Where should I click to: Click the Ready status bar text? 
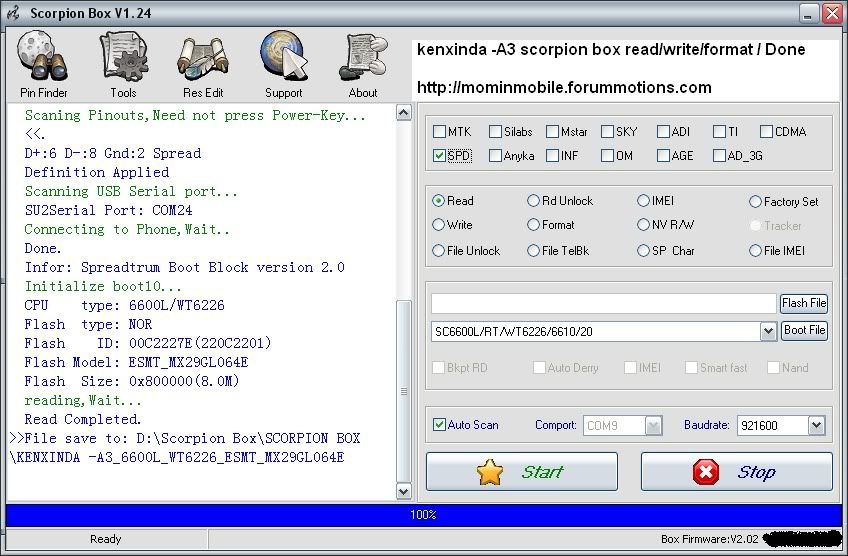pyautogui.click(x=105, y=539)
